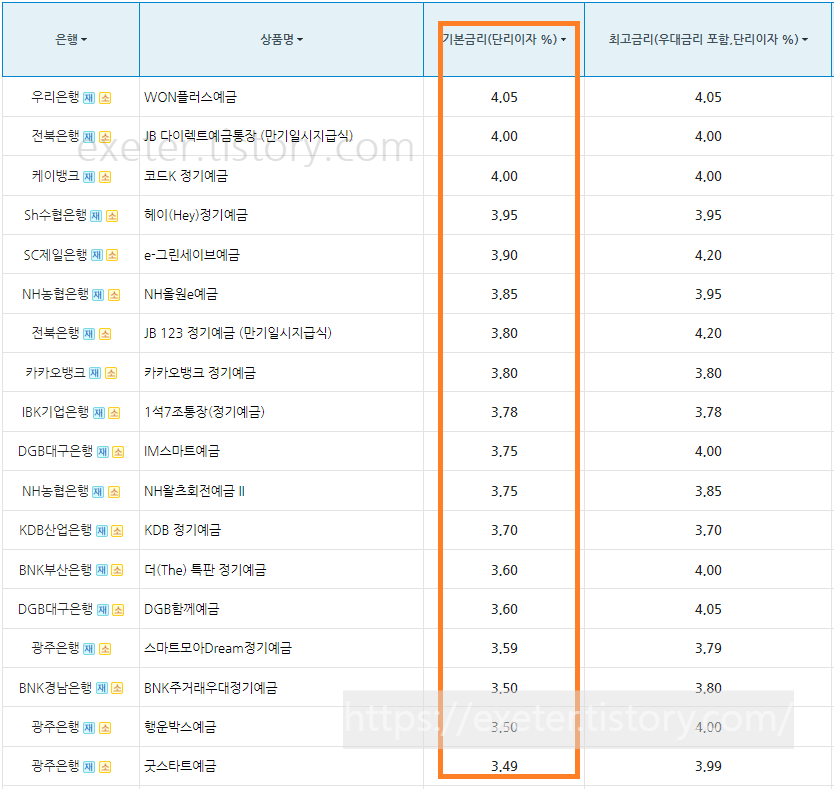Click the blue 재 badge beside KDB산업은행
The image size is (834, 789).
point(102,531)
